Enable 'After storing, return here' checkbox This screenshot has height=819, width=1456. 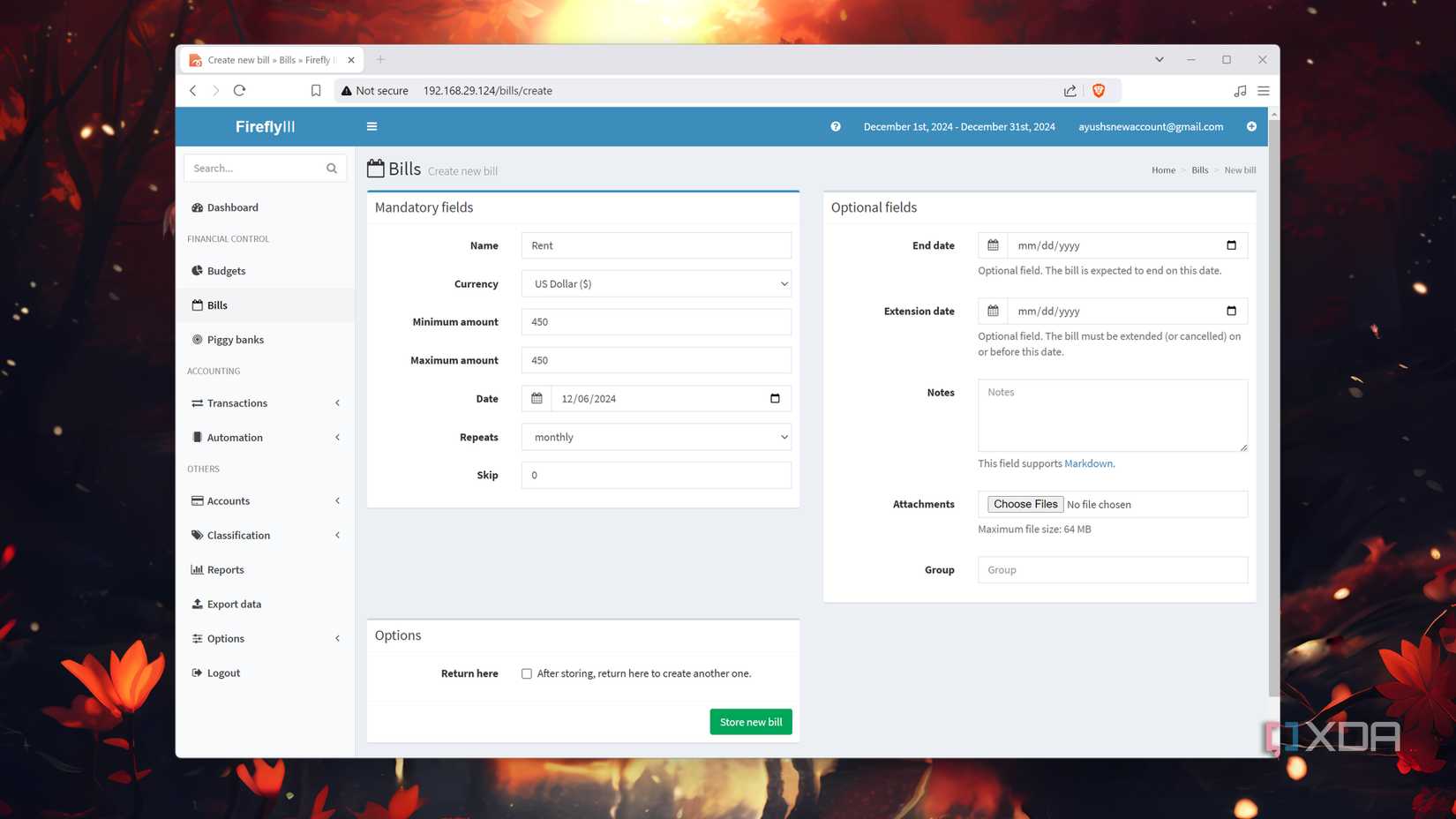click(526, 672)
